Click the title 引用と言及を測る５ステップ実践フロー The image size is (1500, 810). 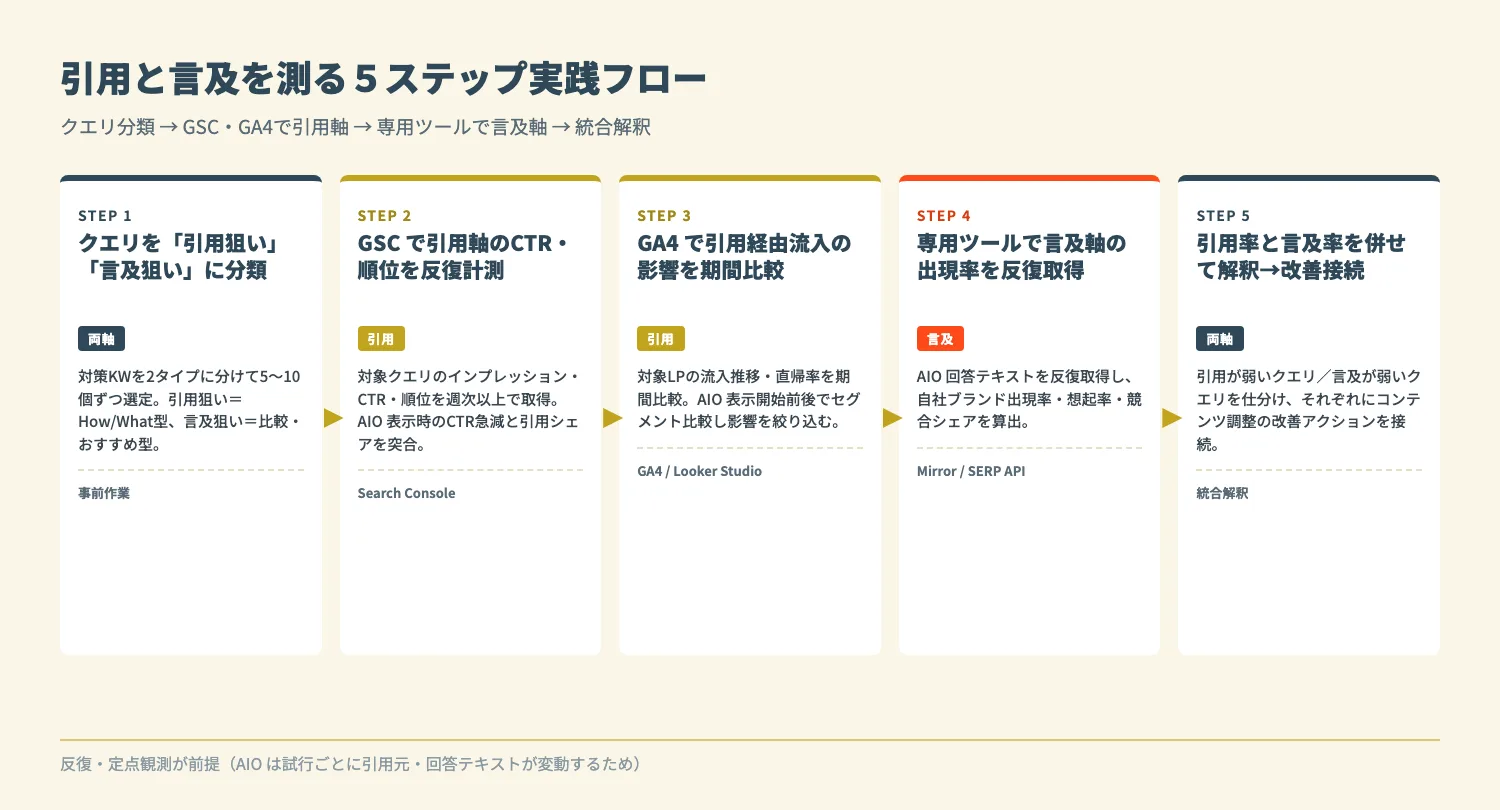[383, 80]
